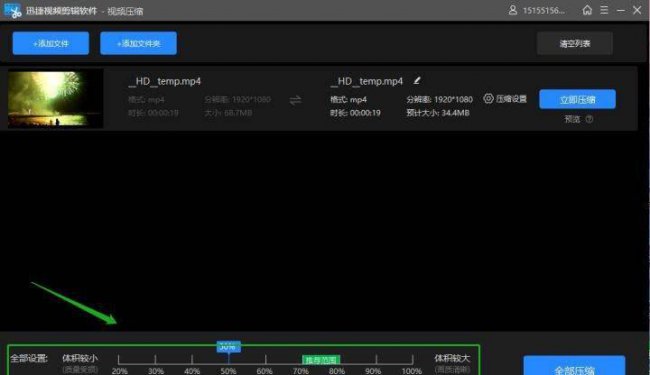Go to the home screen icon

pyautogui.click(x=587, y=10)
